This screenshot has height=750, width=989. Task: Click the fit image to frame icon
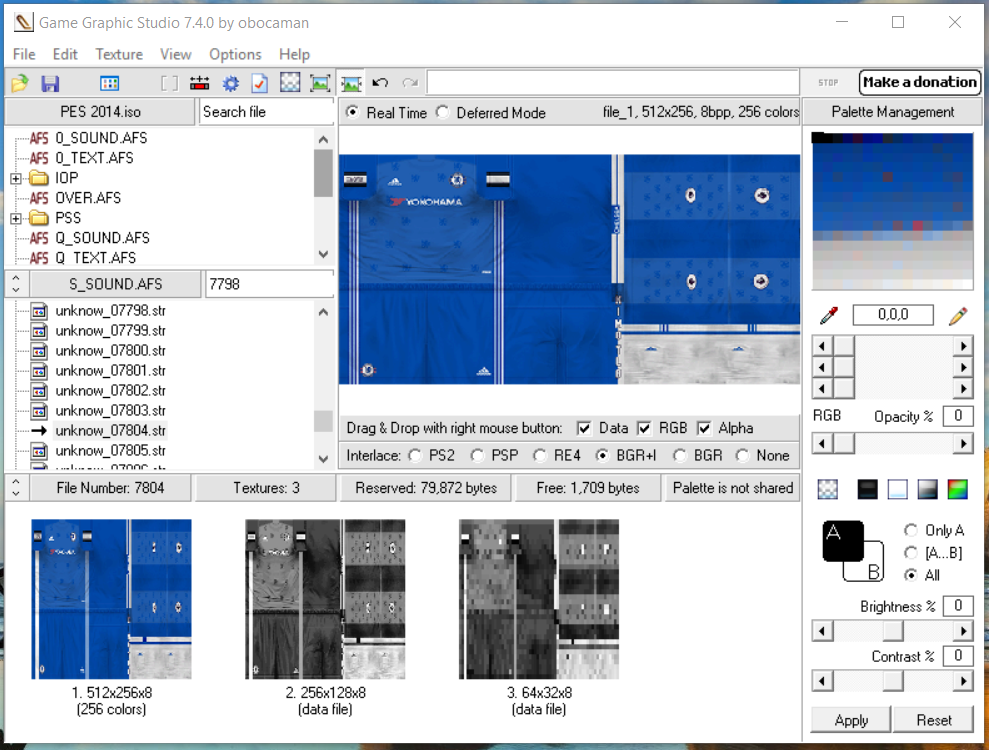320,83
